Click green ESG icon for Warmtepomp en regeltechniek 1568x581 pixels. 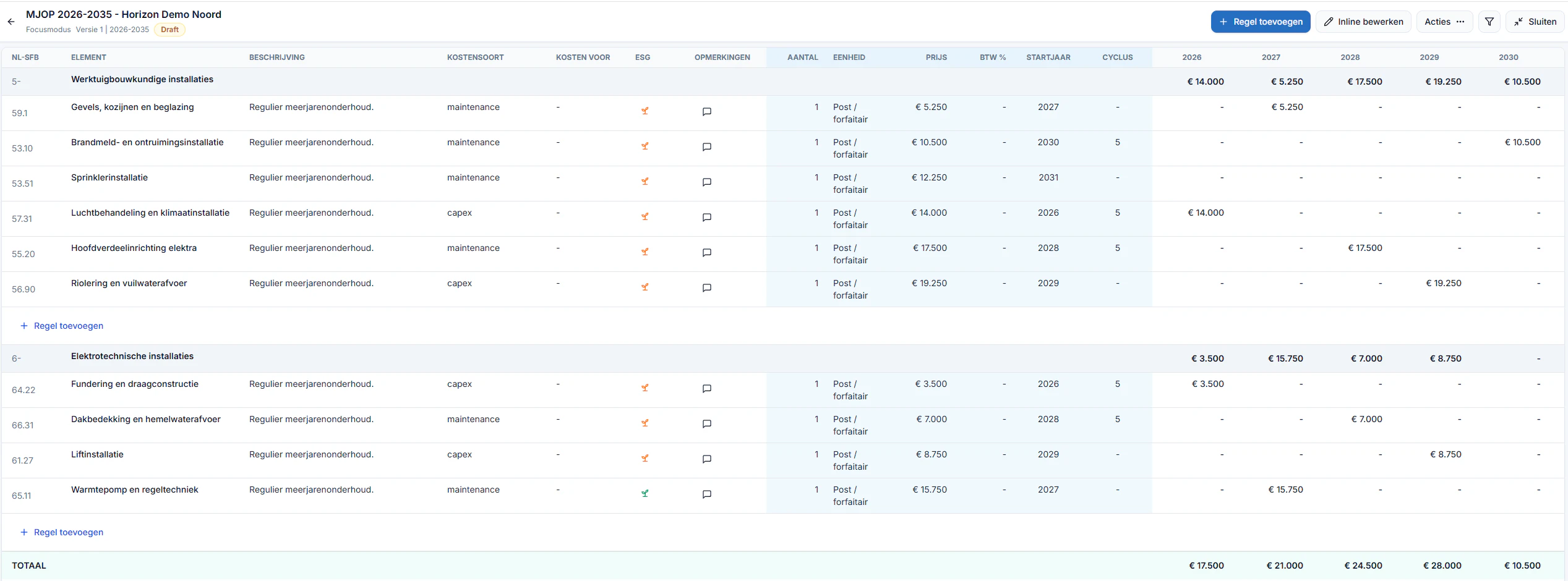[x=645, y=494]
